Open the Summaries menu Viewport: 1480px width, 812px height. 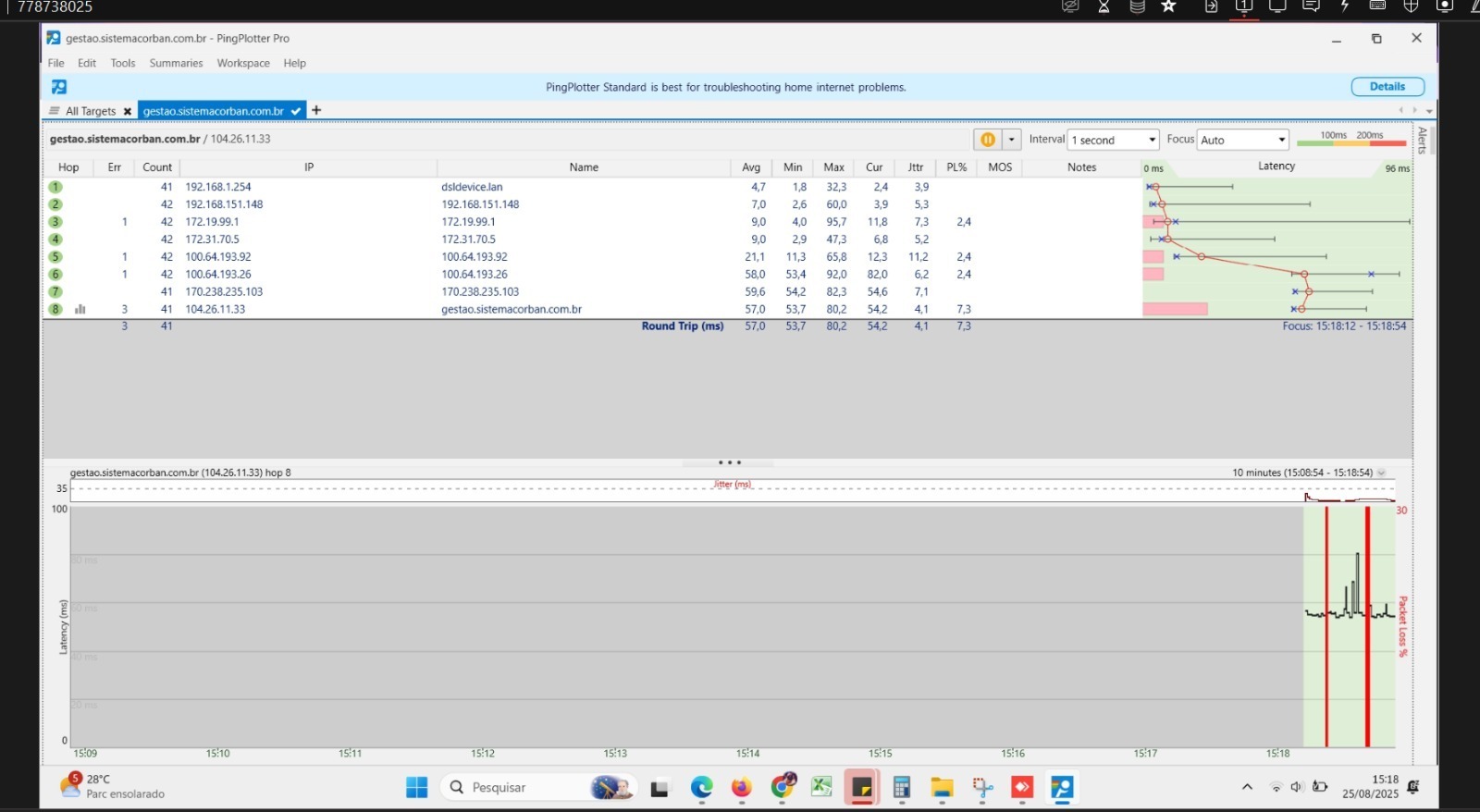coord(176,63)
